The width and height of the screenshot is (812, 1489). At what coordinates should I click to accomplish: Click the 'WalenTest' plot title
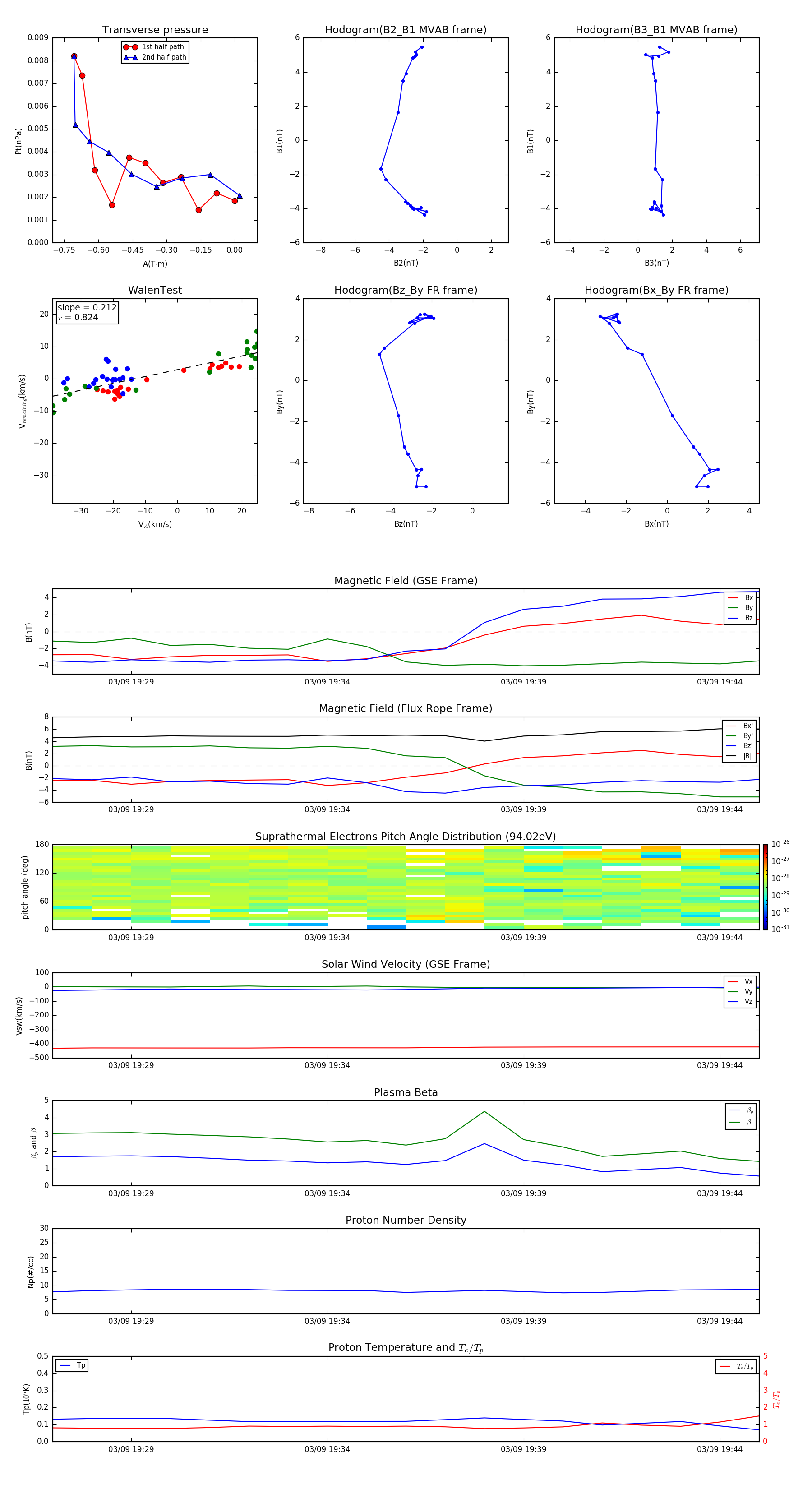[x=155, y=290]
